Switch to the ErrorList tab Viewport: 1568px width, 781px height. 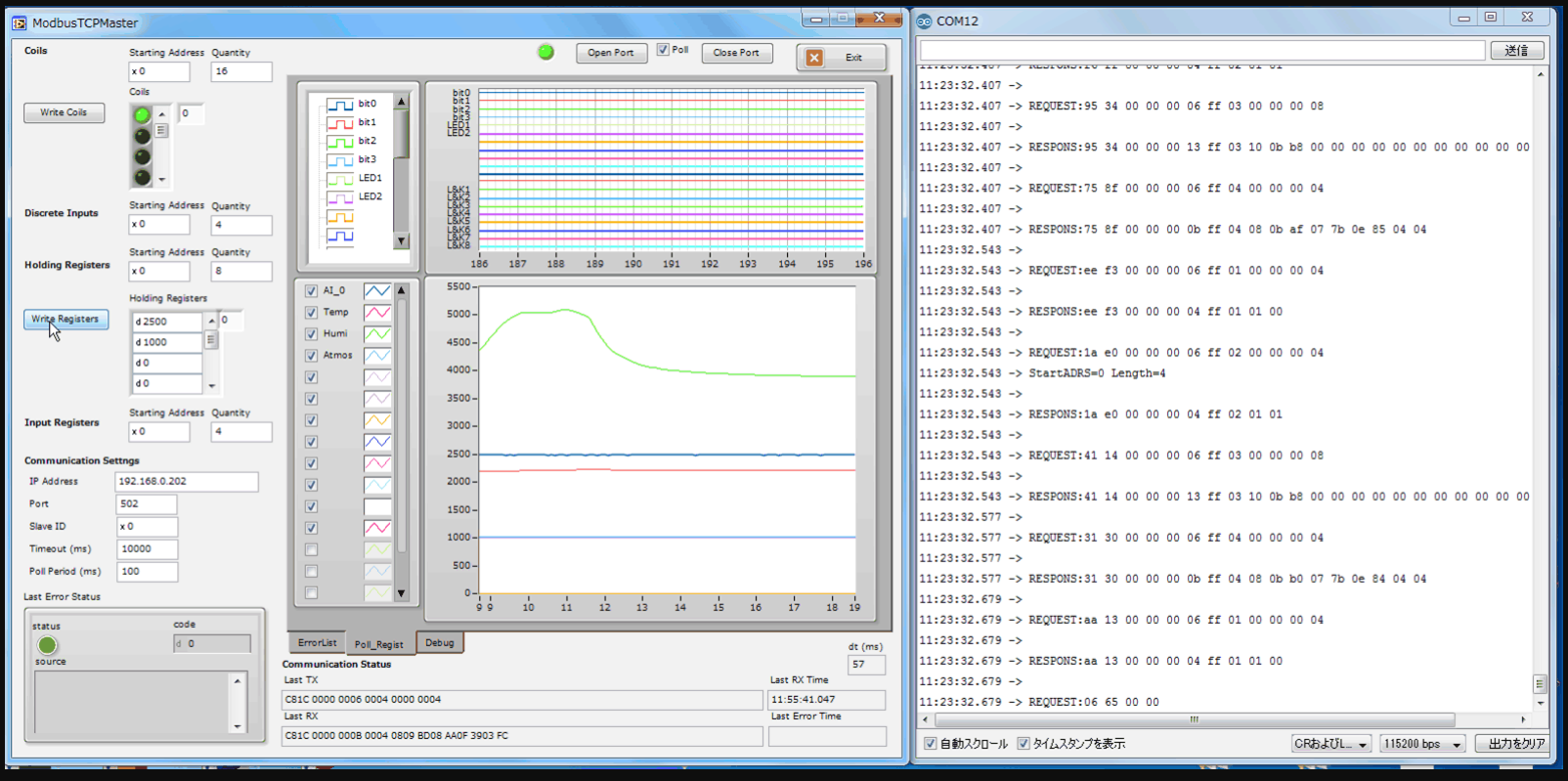click(317, 643)
